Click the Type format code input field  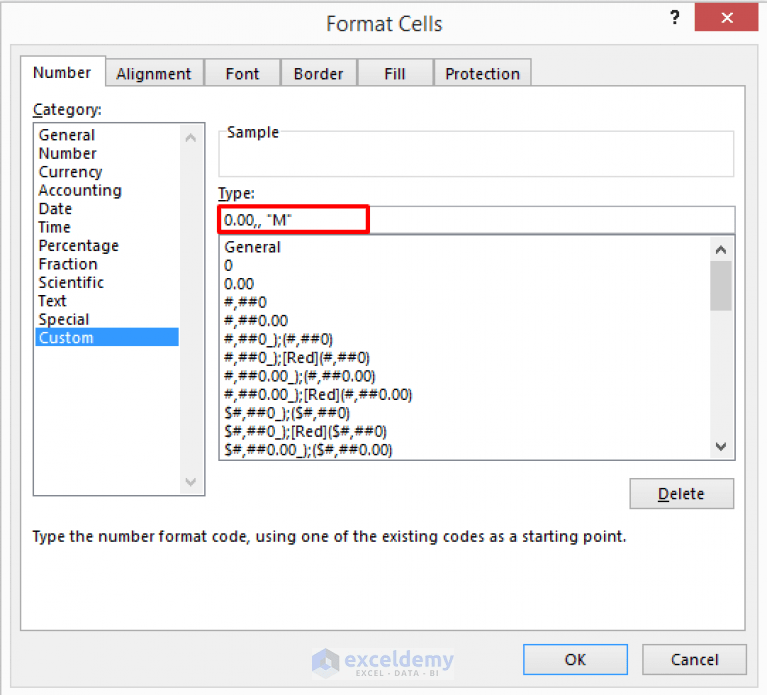(x=476, y=220)
